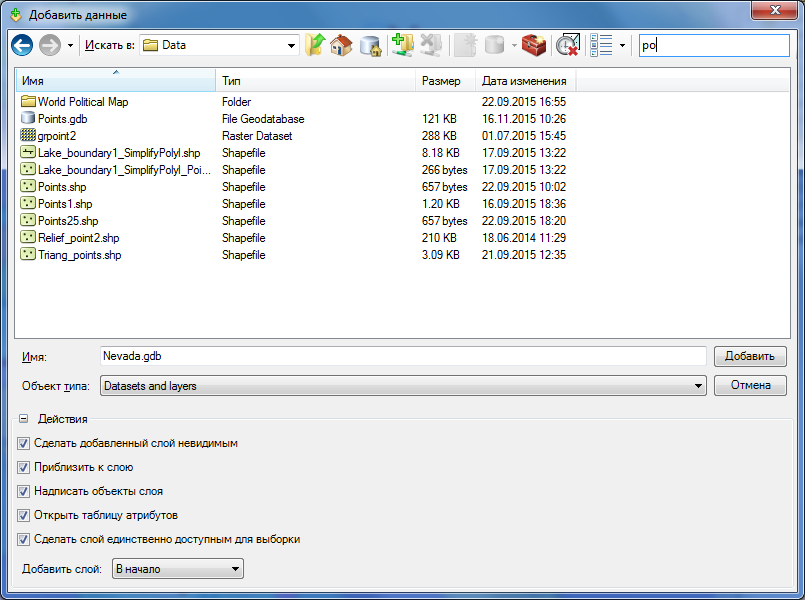Collapse the 'Действия' section
This screenshot has height=600, width=805.
tap(23, 419)
